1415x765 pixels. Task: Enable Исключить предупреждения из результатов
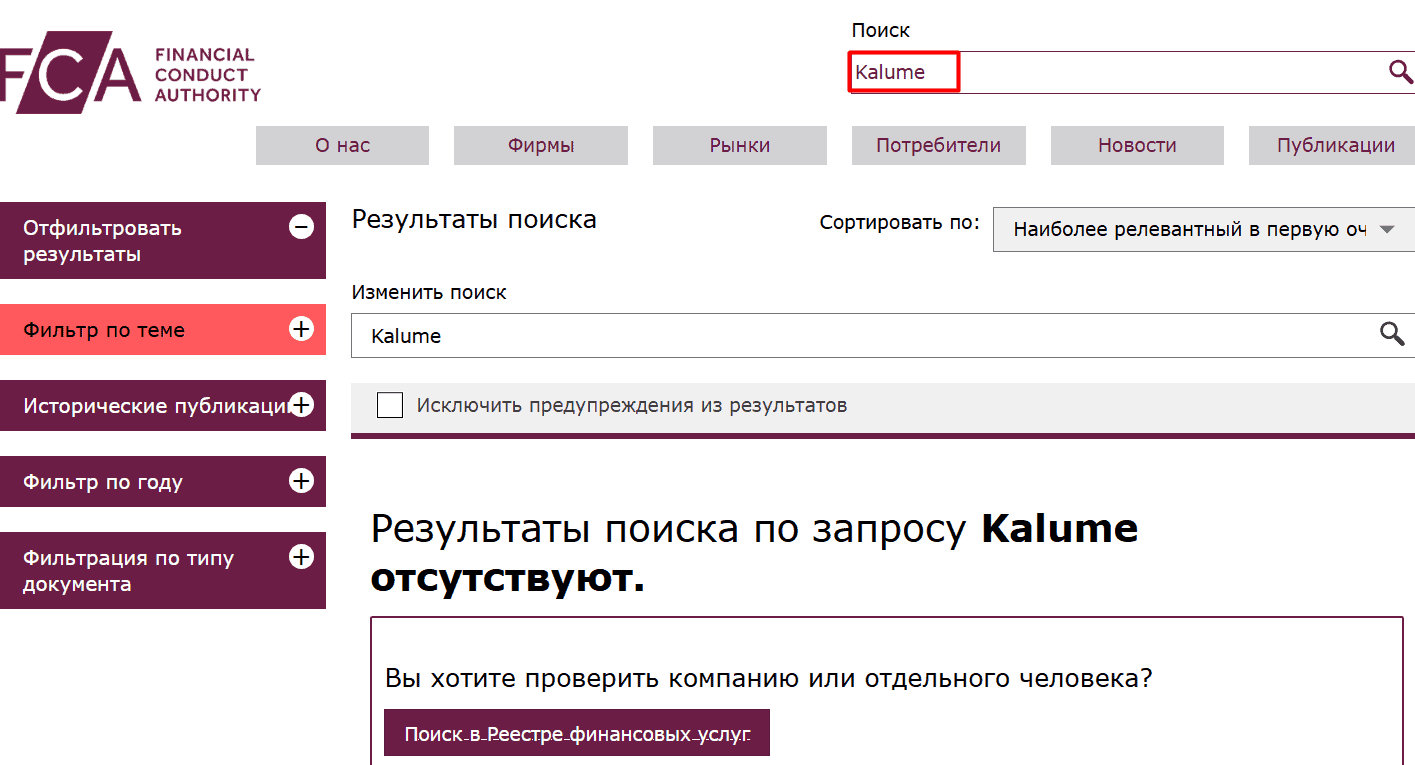pyautogui.click(x=389, y=405)
